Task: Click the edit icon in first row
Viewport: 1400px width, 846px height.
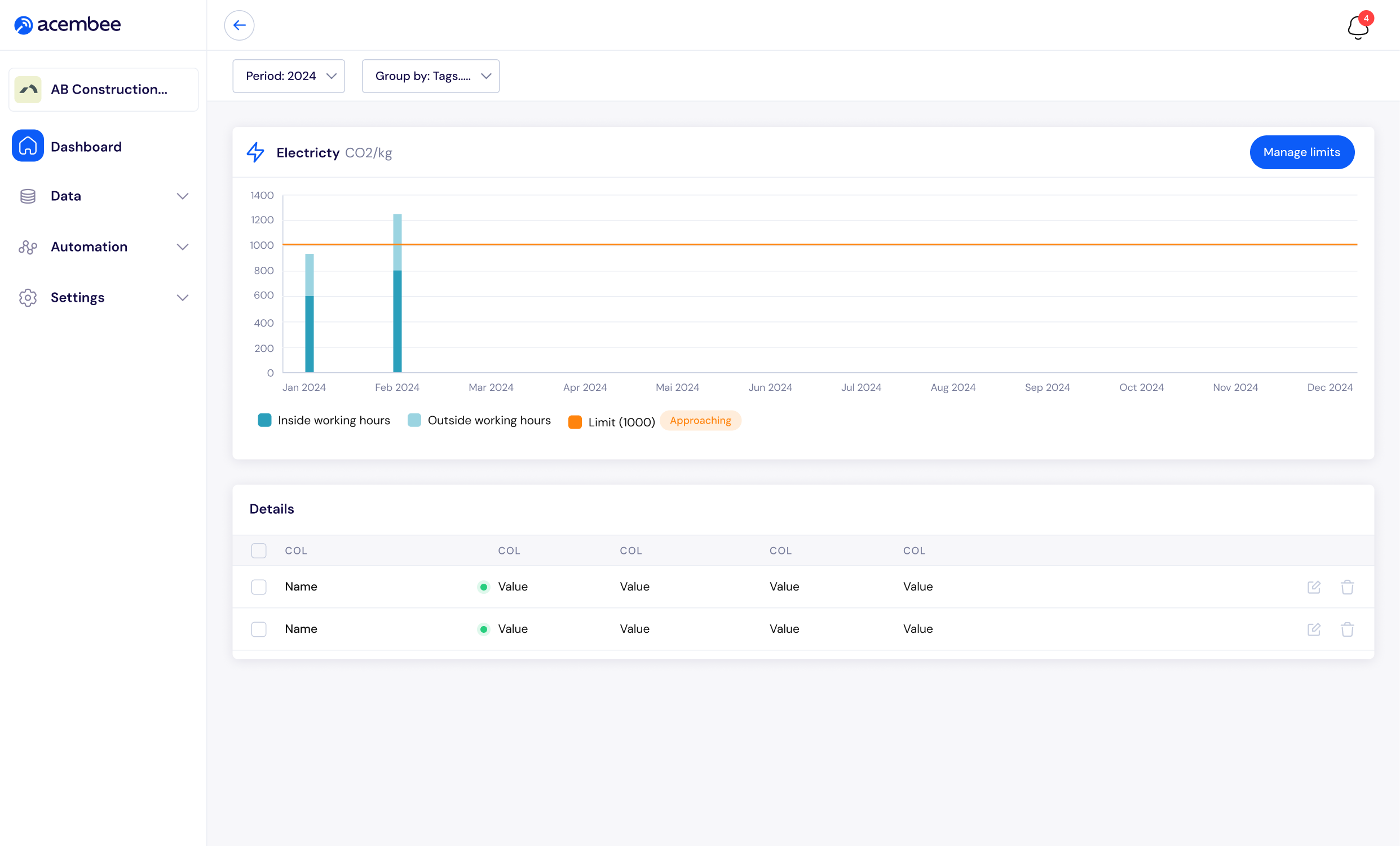Action: (x=1313, y=587)
